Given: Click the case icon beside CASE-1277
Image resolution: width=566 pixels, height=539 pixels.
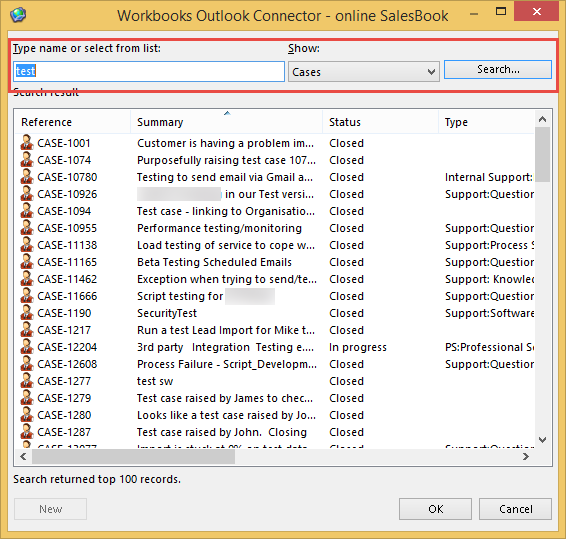Looking at the screenshot, I should (27, 380).
